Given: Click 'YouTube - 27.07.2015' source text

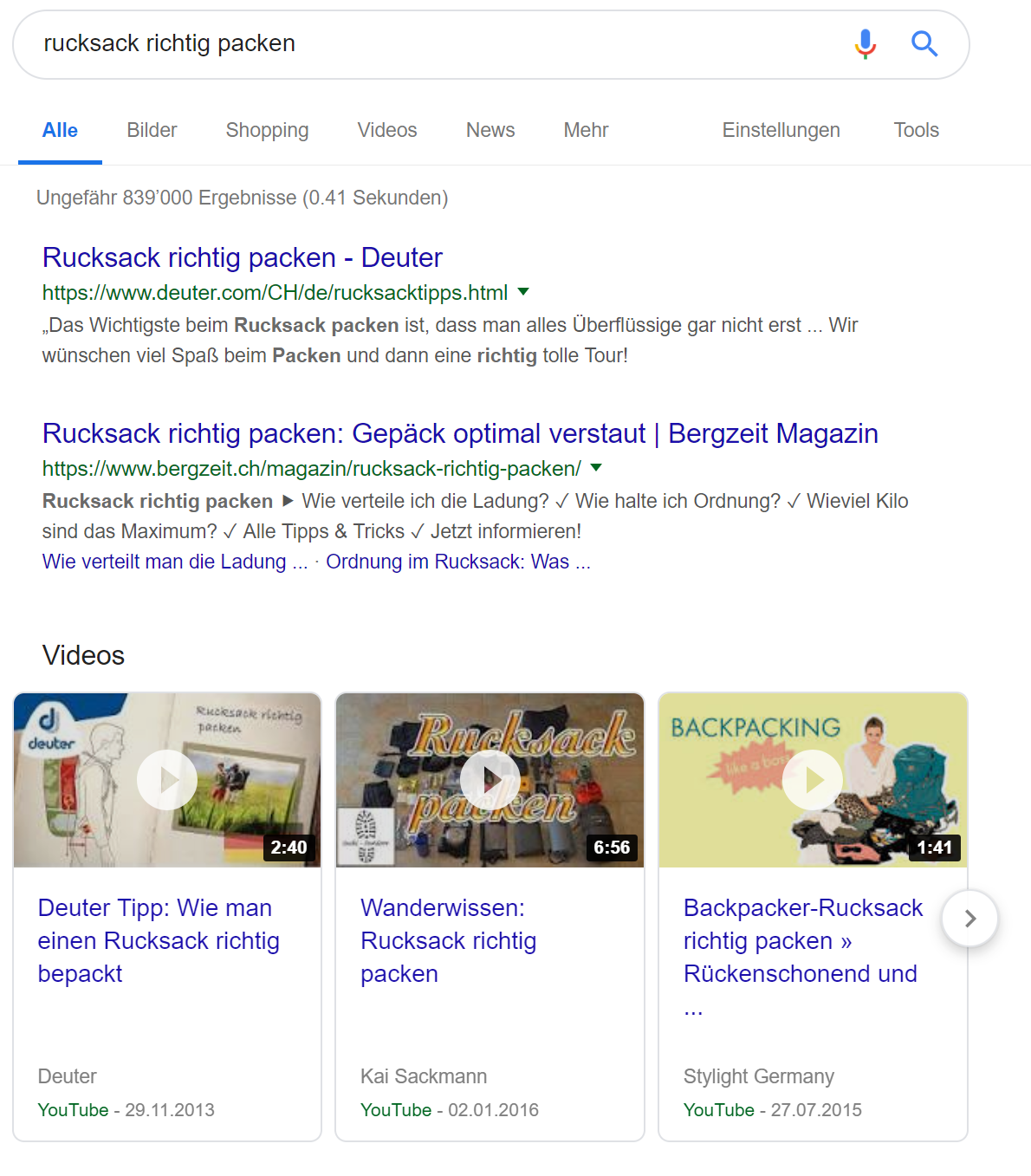Looking at the screenshot, I should coord(773,1110).
